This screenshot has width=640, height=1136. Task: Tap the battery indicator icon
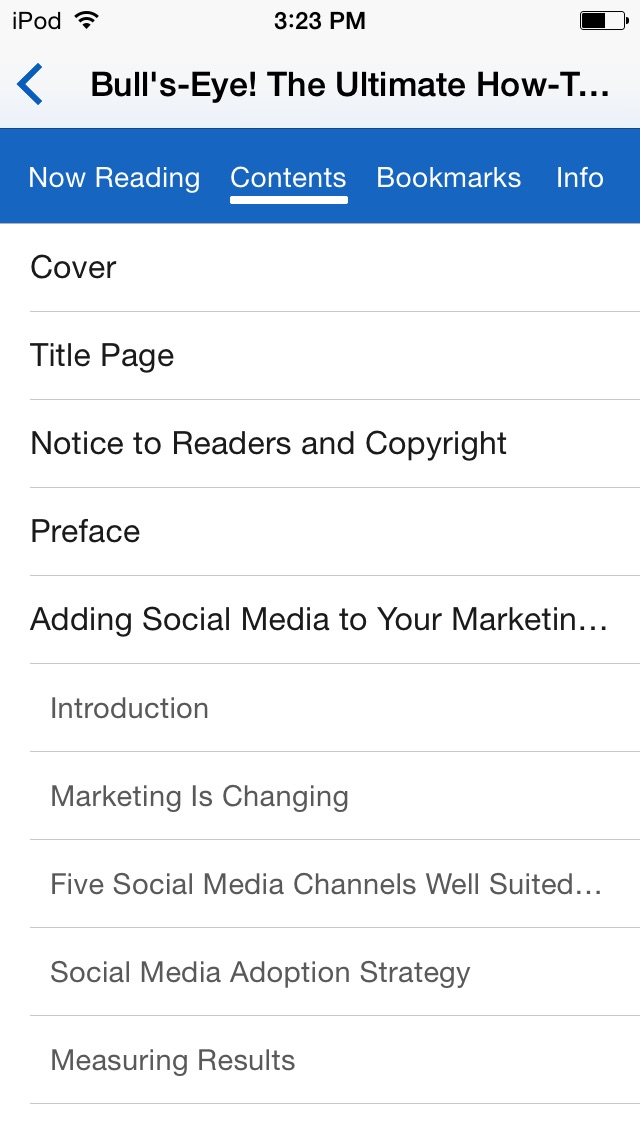(x=604, y=21)
